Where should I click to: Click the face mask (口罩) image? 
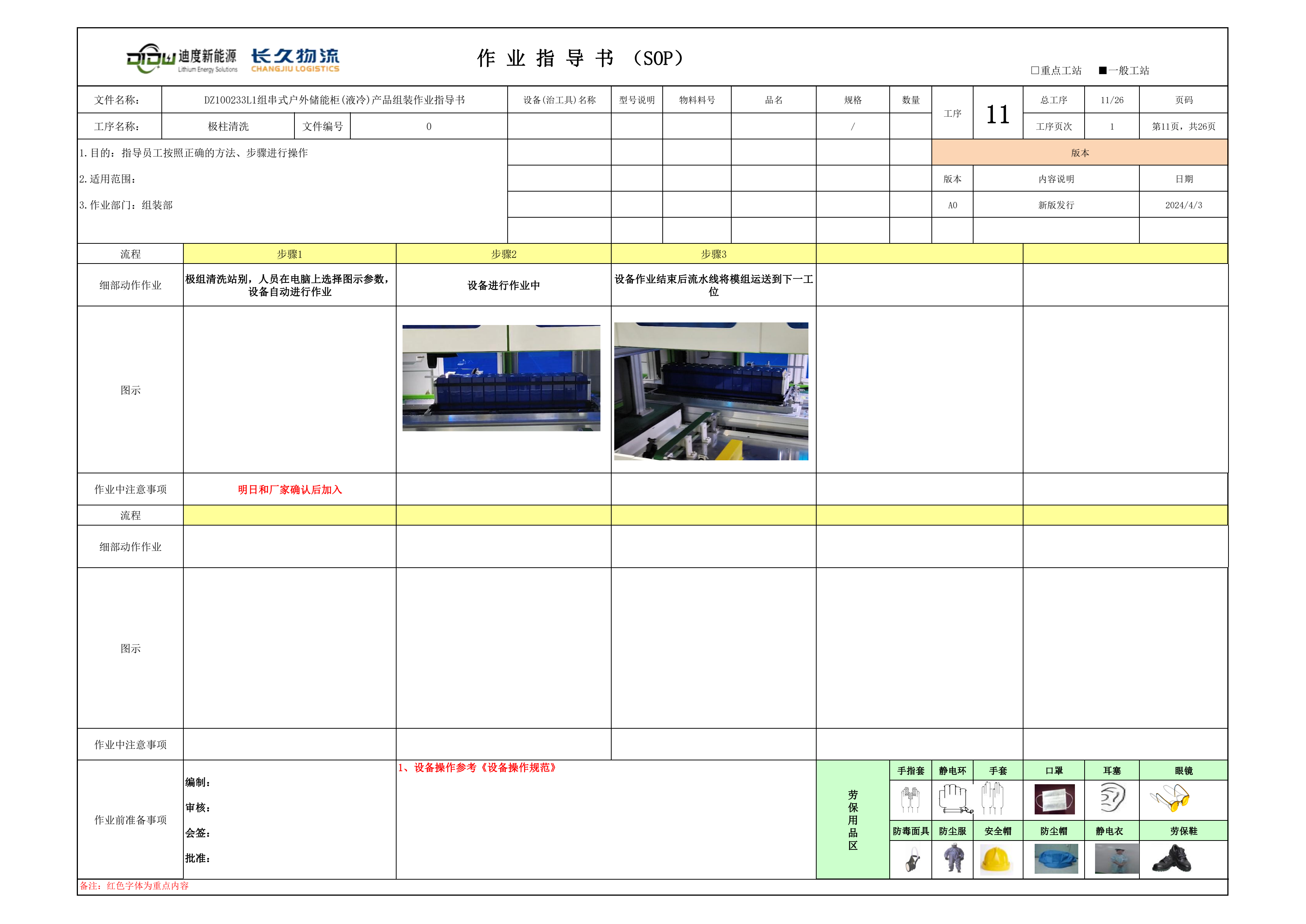(x=1054, y=800)
